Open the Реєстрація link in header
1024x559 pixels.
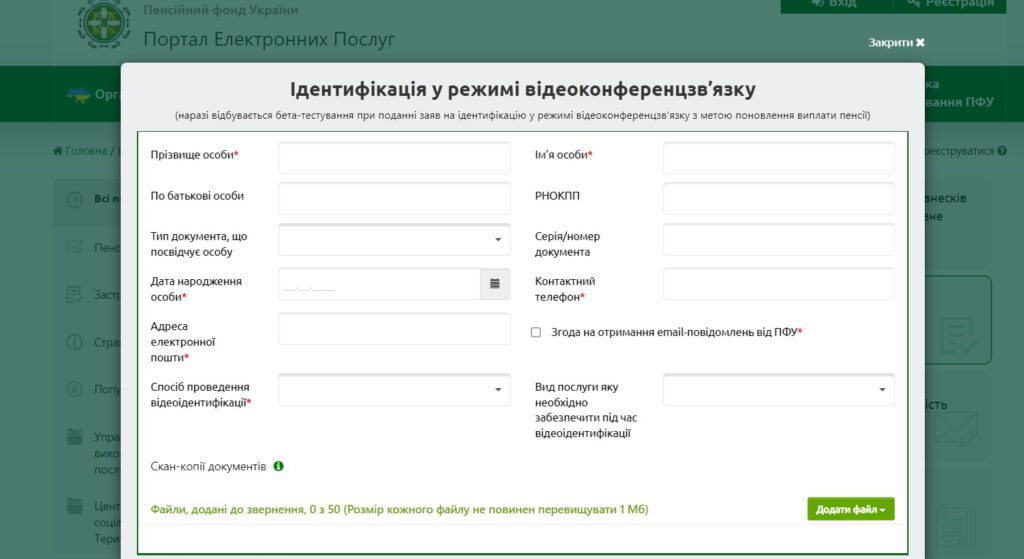tap(950, 4)
